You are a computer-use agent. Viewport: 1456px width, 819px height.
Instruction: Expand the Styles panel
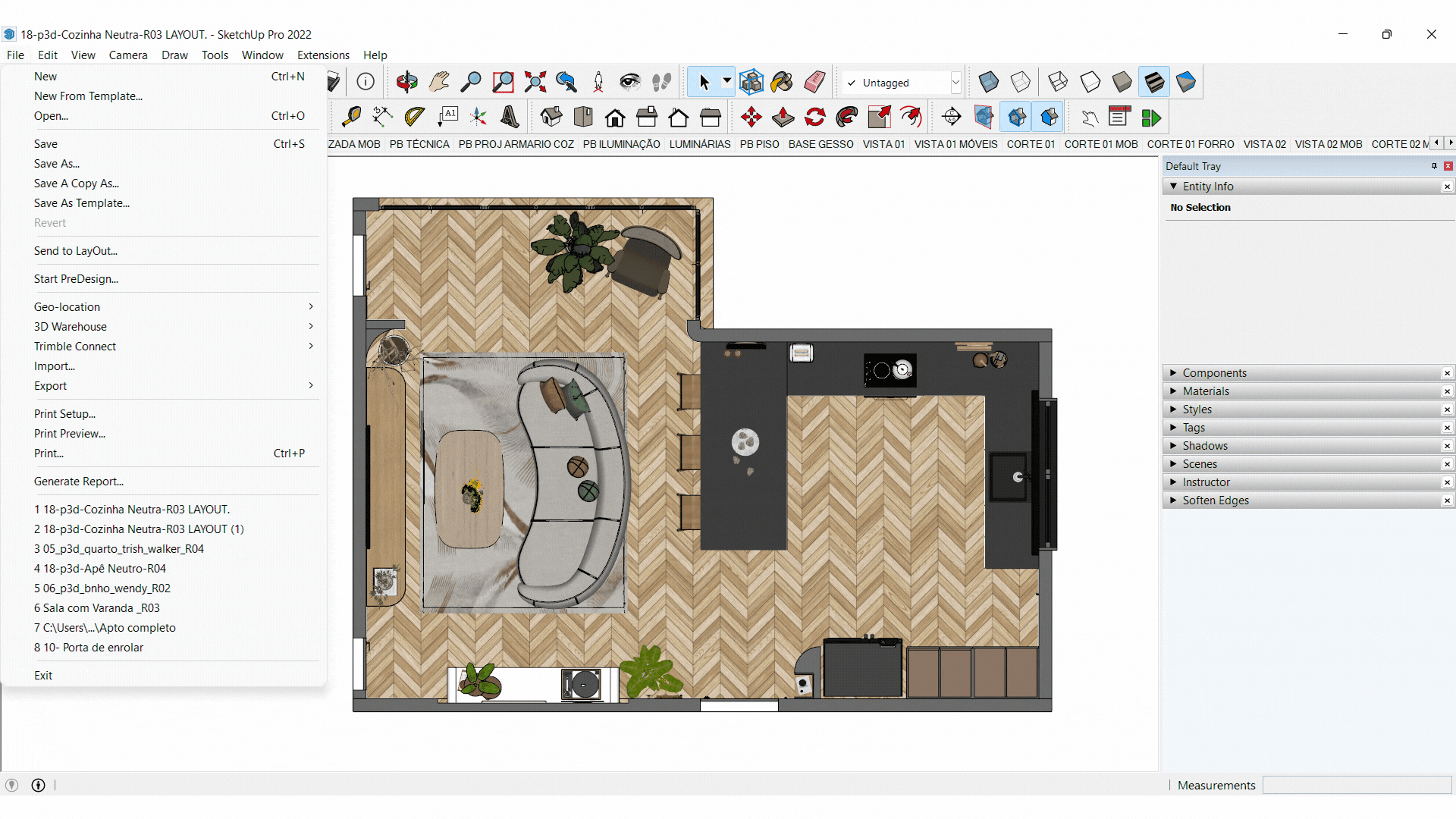point(1174,409)
